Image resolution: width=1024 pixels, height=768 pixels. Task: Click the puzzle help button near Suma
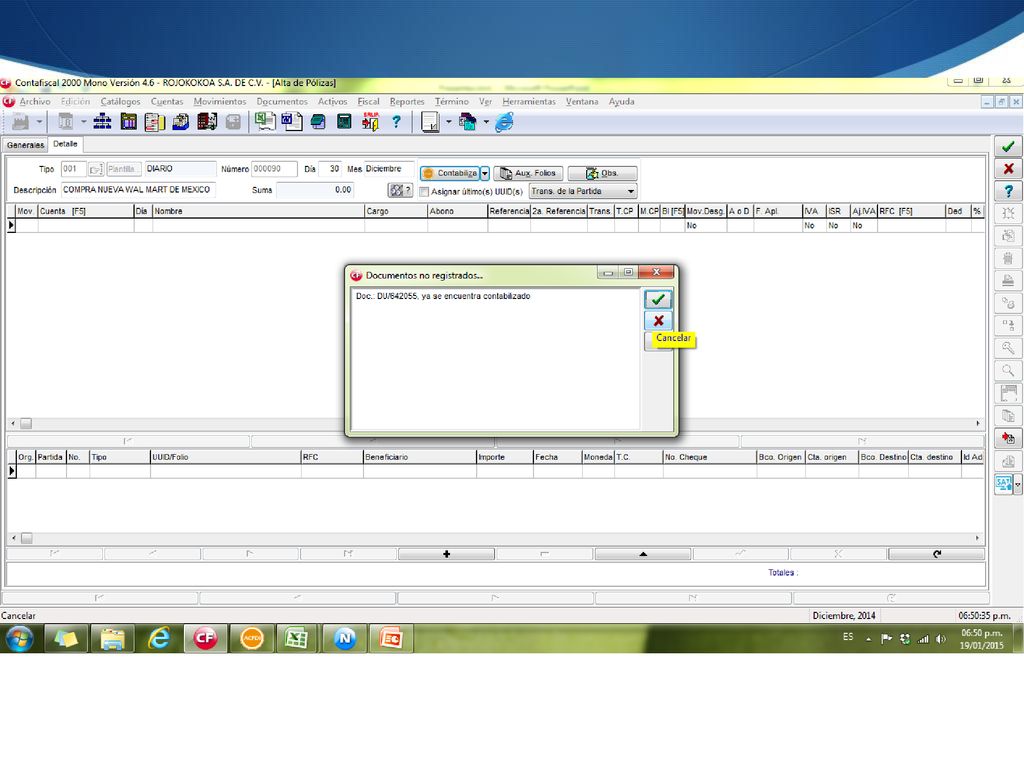click(x=400, y=190)
